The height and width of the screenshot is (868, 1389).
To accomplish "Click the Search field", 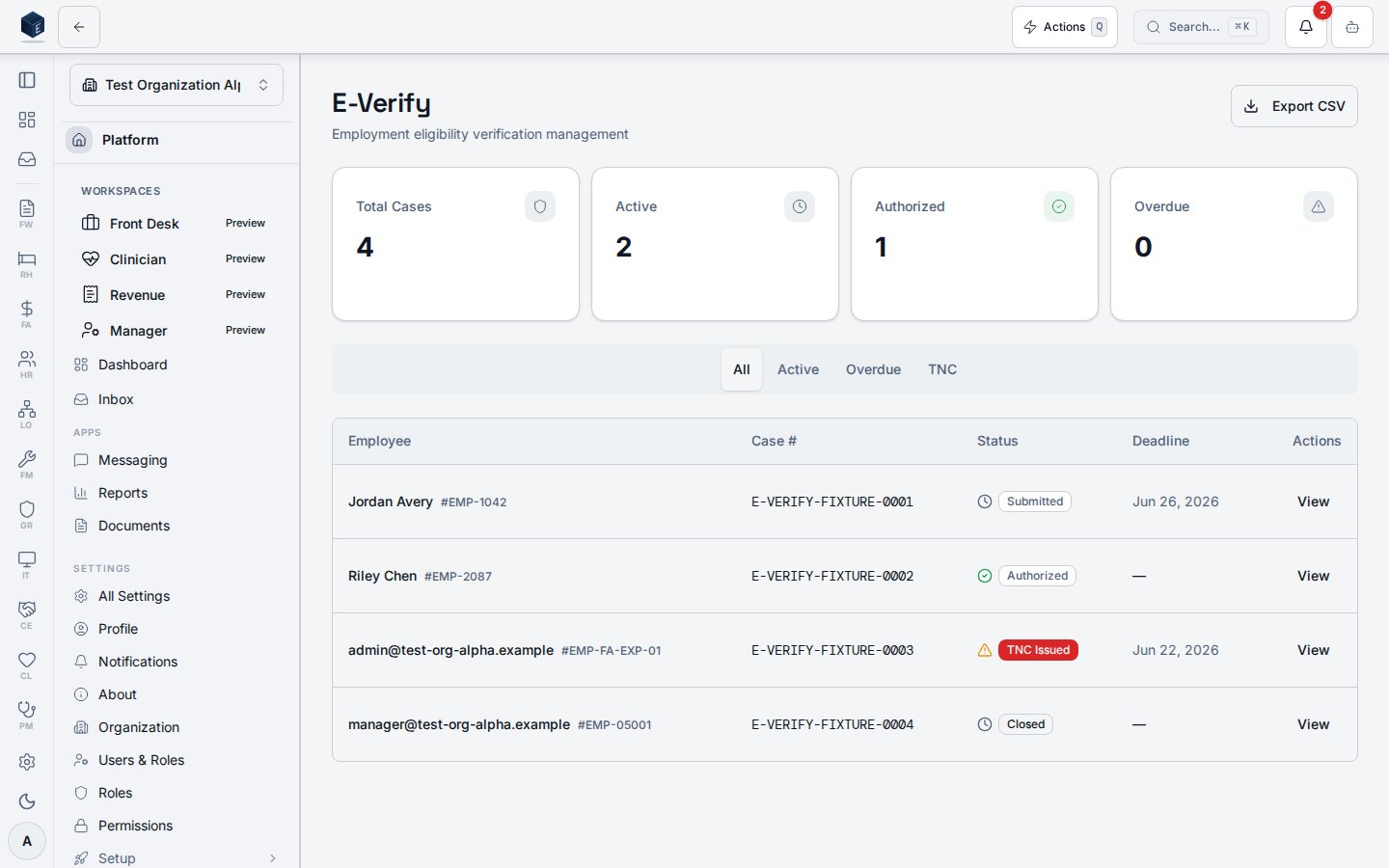I will coord(1201,27).
